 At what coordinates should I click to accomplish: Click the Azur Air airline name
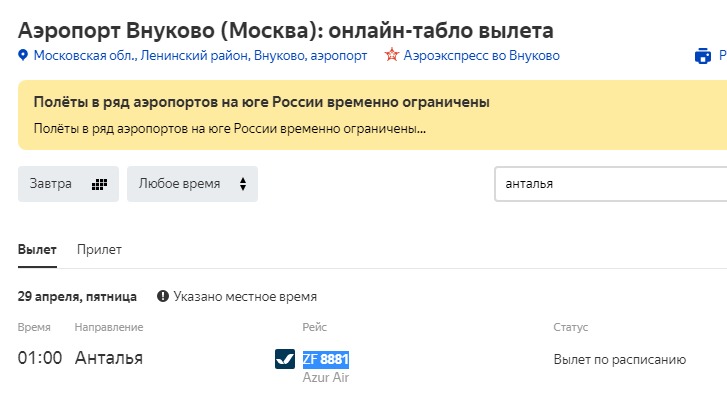coord(326,377)
